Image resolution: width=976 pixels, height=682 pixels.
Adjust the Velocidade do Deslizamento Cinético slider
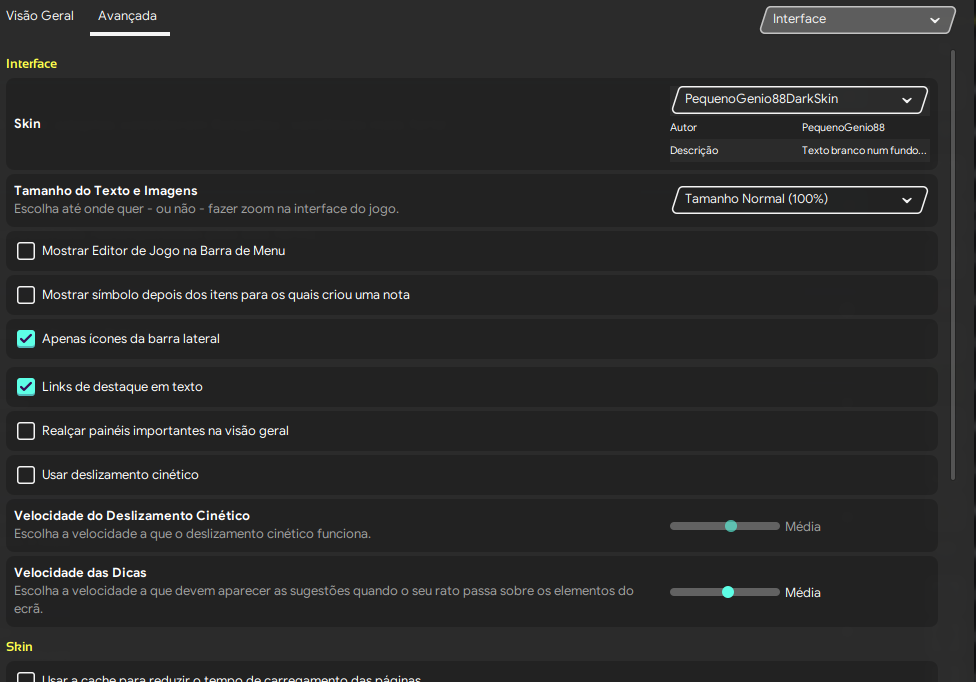pyautogui.click(x=725, y=526)
